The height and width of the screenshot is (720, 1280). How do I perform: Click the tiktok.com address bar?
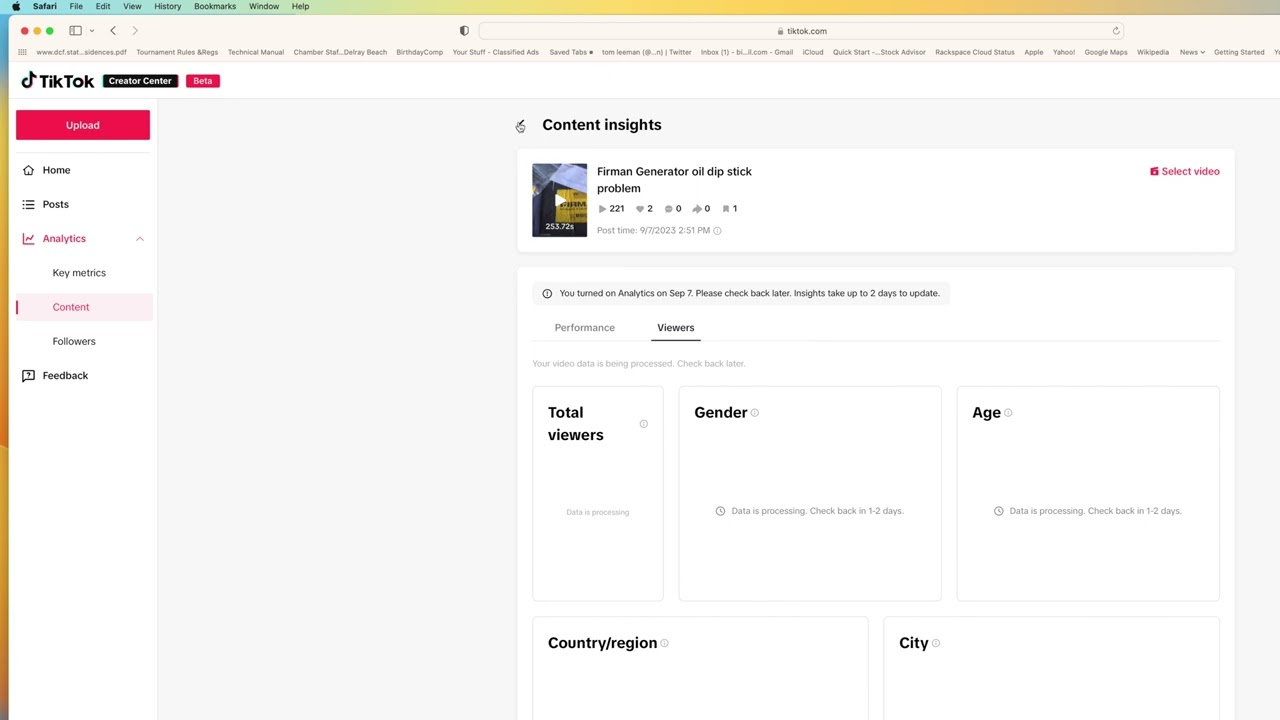(x=801, y=31)
